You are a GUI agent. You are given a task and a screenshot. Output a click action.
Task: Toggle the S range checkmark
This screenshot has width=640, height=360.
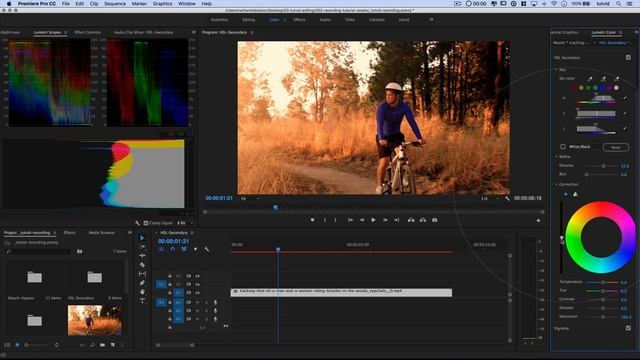point(624,113)
